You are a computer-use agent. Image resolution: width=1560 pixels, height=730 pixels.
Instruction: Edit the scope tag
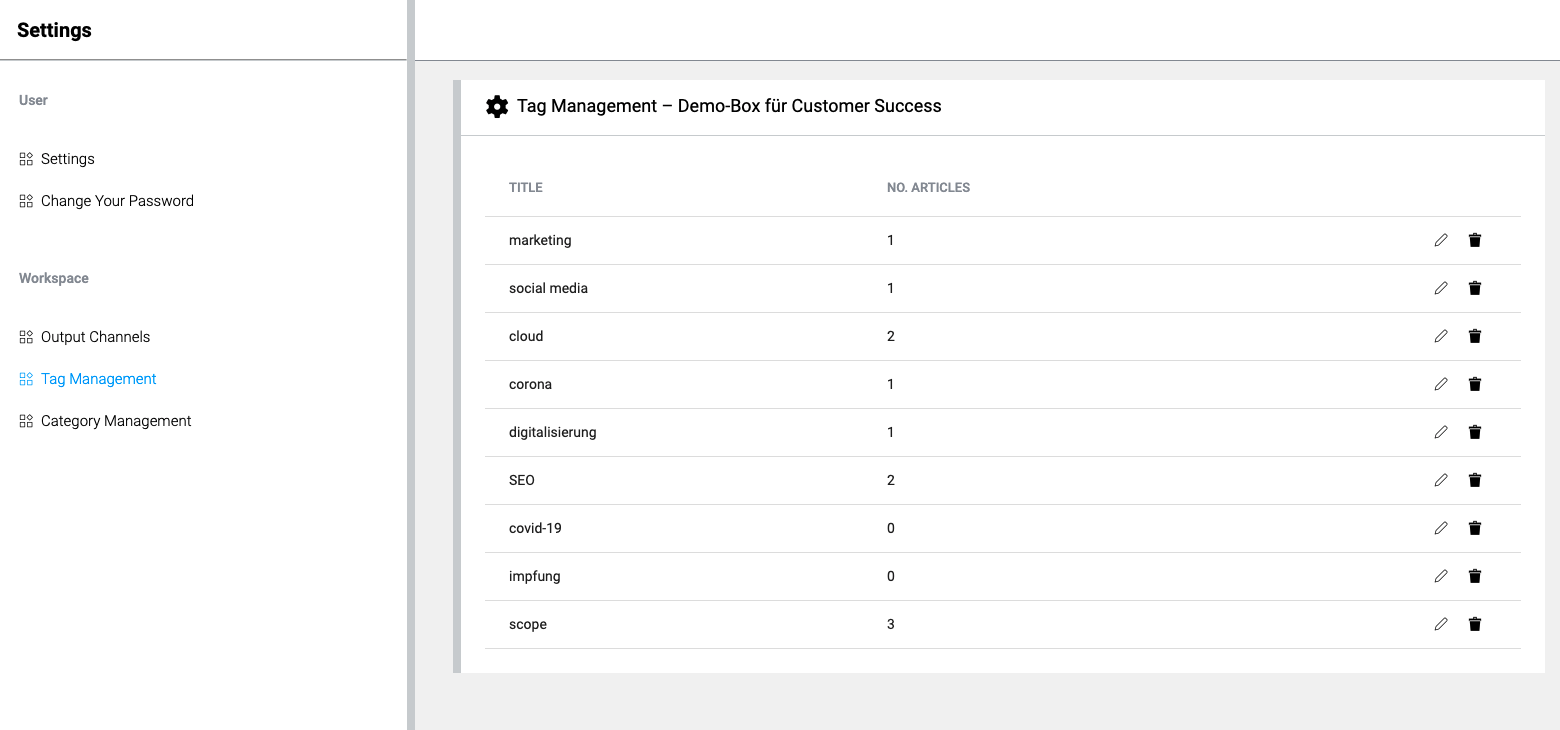(x=1441, y=624)
